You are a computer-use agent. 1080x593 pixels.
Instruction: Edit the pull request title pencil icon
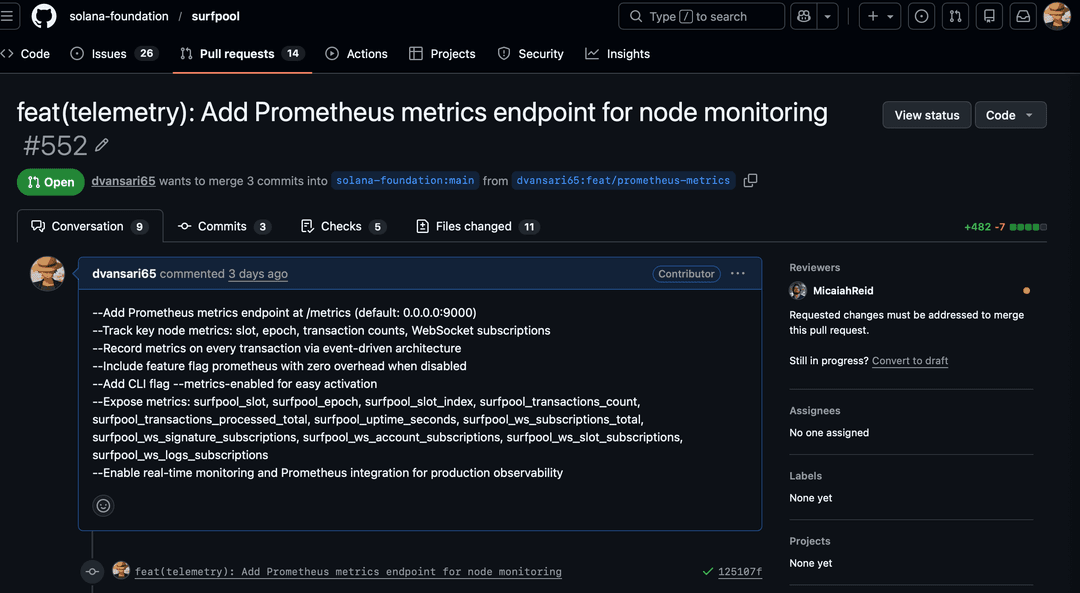pos(102,146)
